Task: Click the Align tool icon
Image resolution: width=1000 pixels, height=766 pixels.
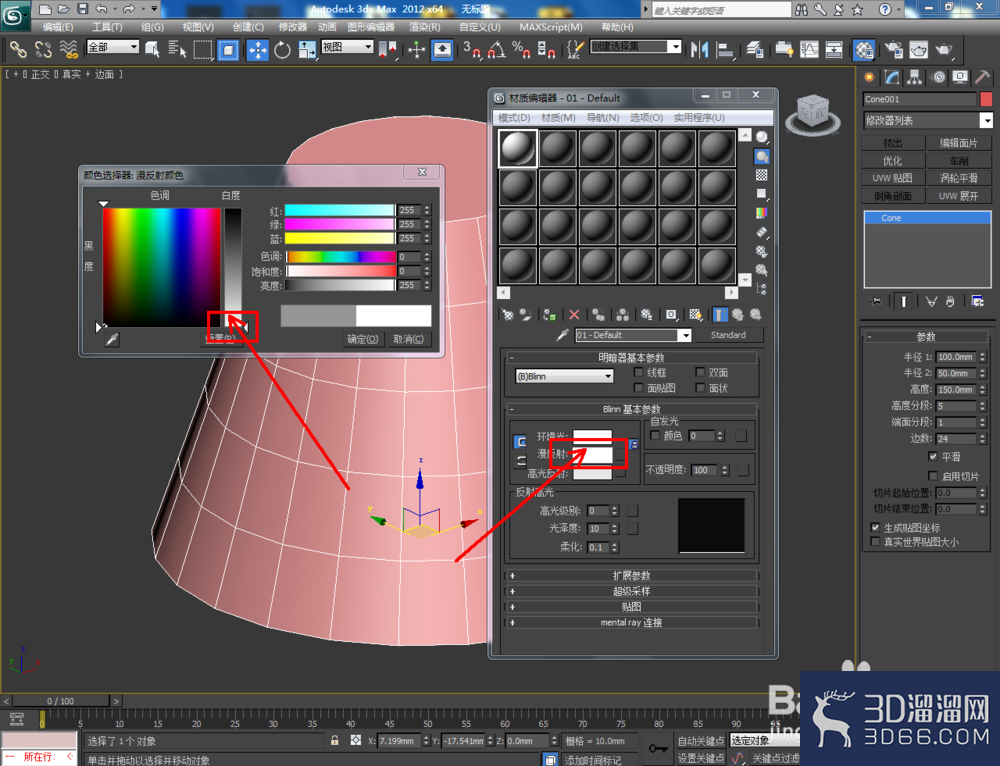Action: click(x=725, y=50)
